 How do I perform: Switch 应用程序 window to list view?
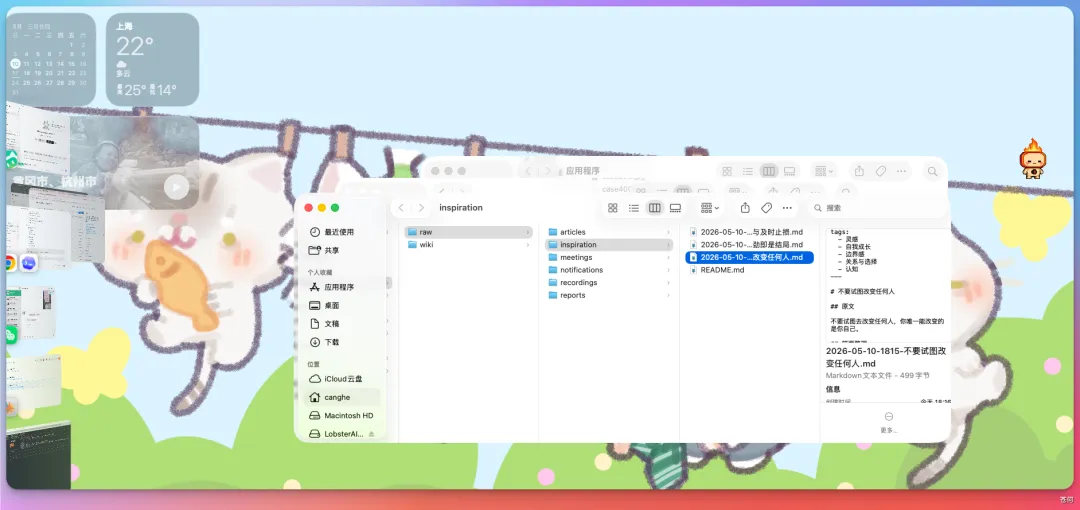pyautogui.click(x=748, y=171)
